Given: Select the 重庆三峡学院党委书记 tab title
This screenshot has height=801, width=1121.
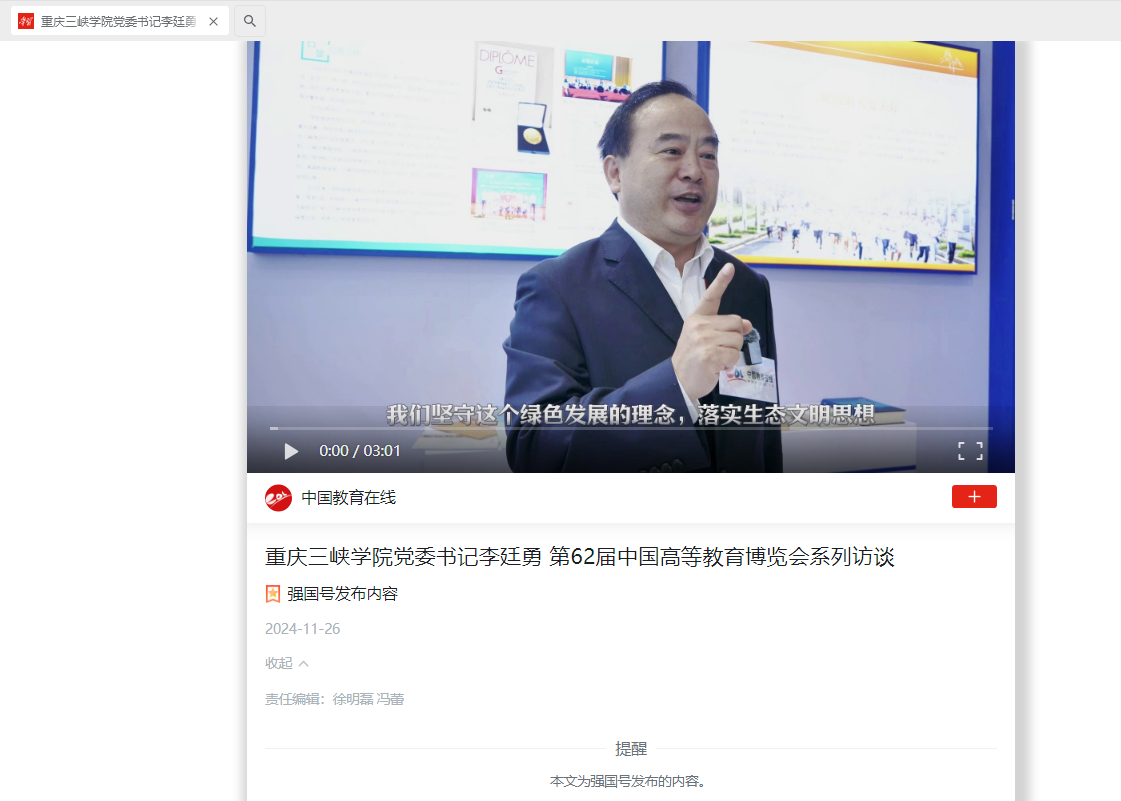Looking at the screenshot, I should [x=118, y=21].
